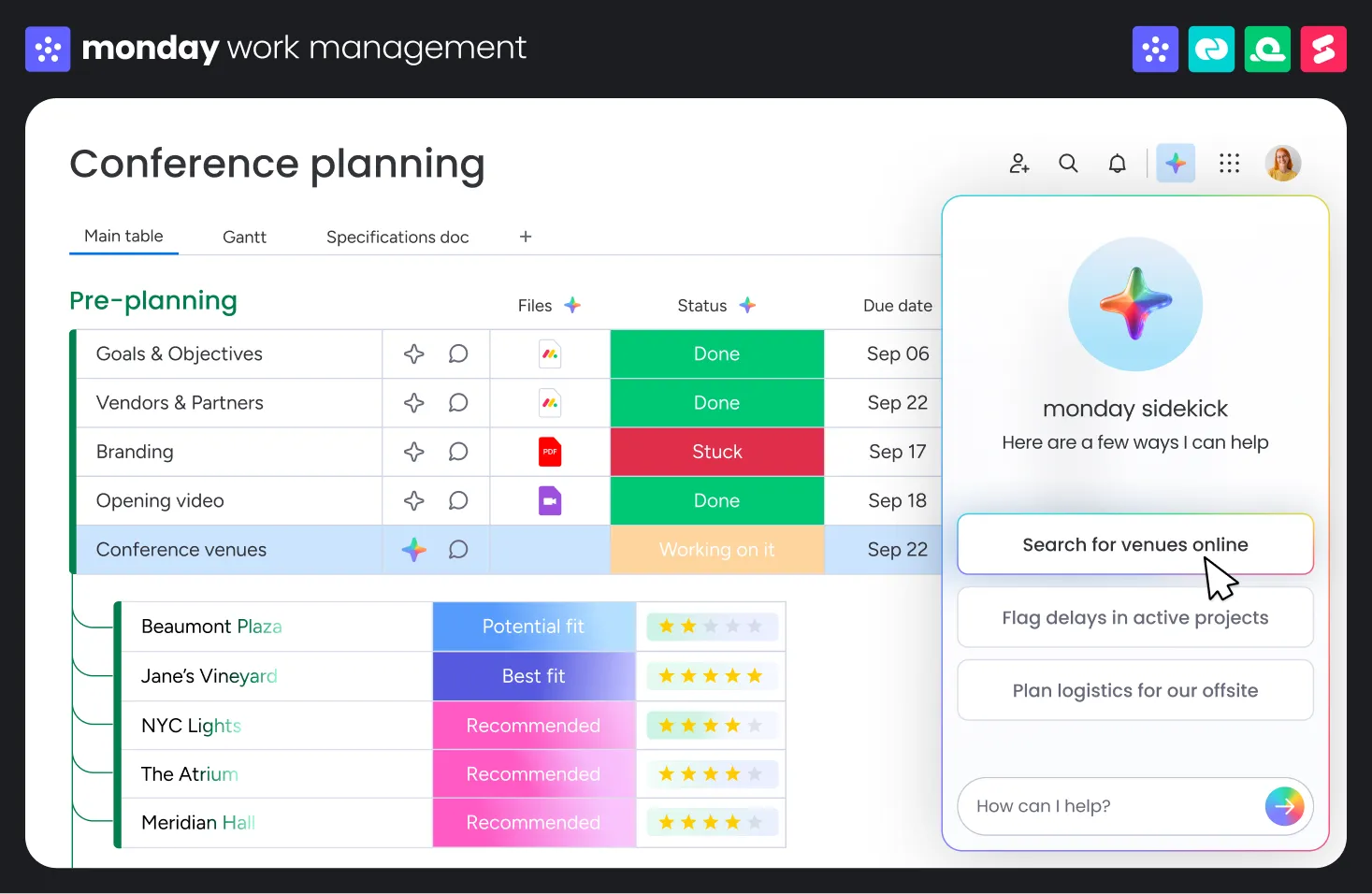Set Meridian Hall star rating

(x=711, y=823)
